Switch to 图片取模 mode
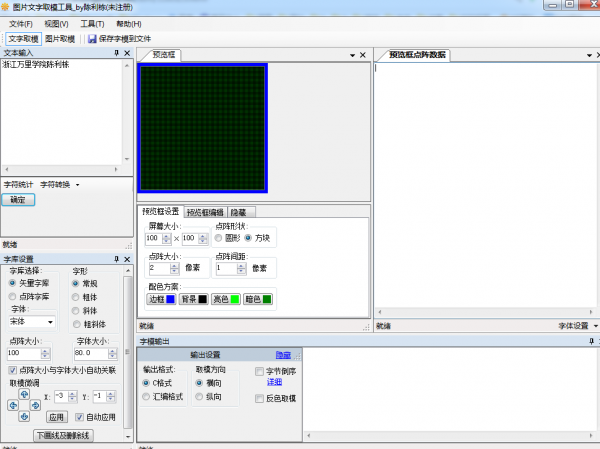The image size is (600, 449). 60,39
